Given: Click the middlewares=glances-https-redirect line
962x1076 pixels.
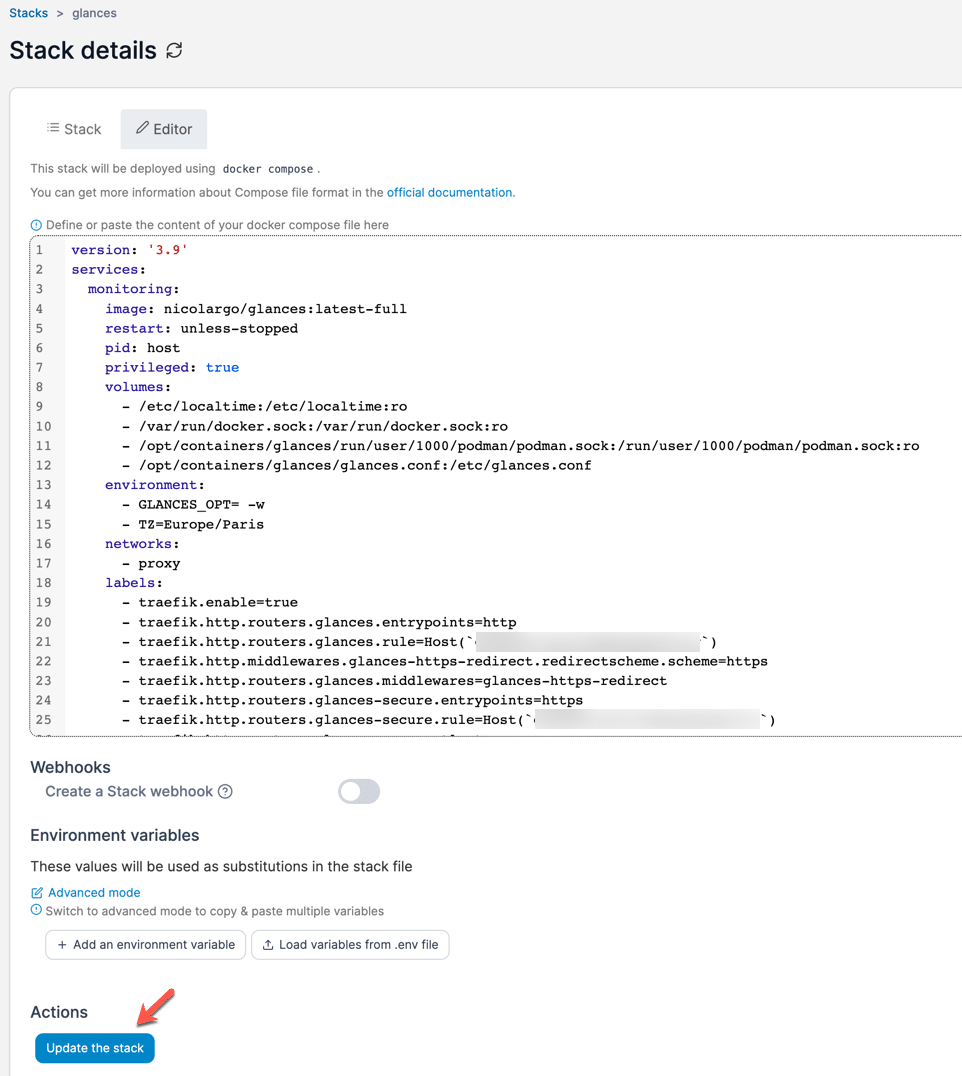Looking at the screenshot, I should pos(395,681).
